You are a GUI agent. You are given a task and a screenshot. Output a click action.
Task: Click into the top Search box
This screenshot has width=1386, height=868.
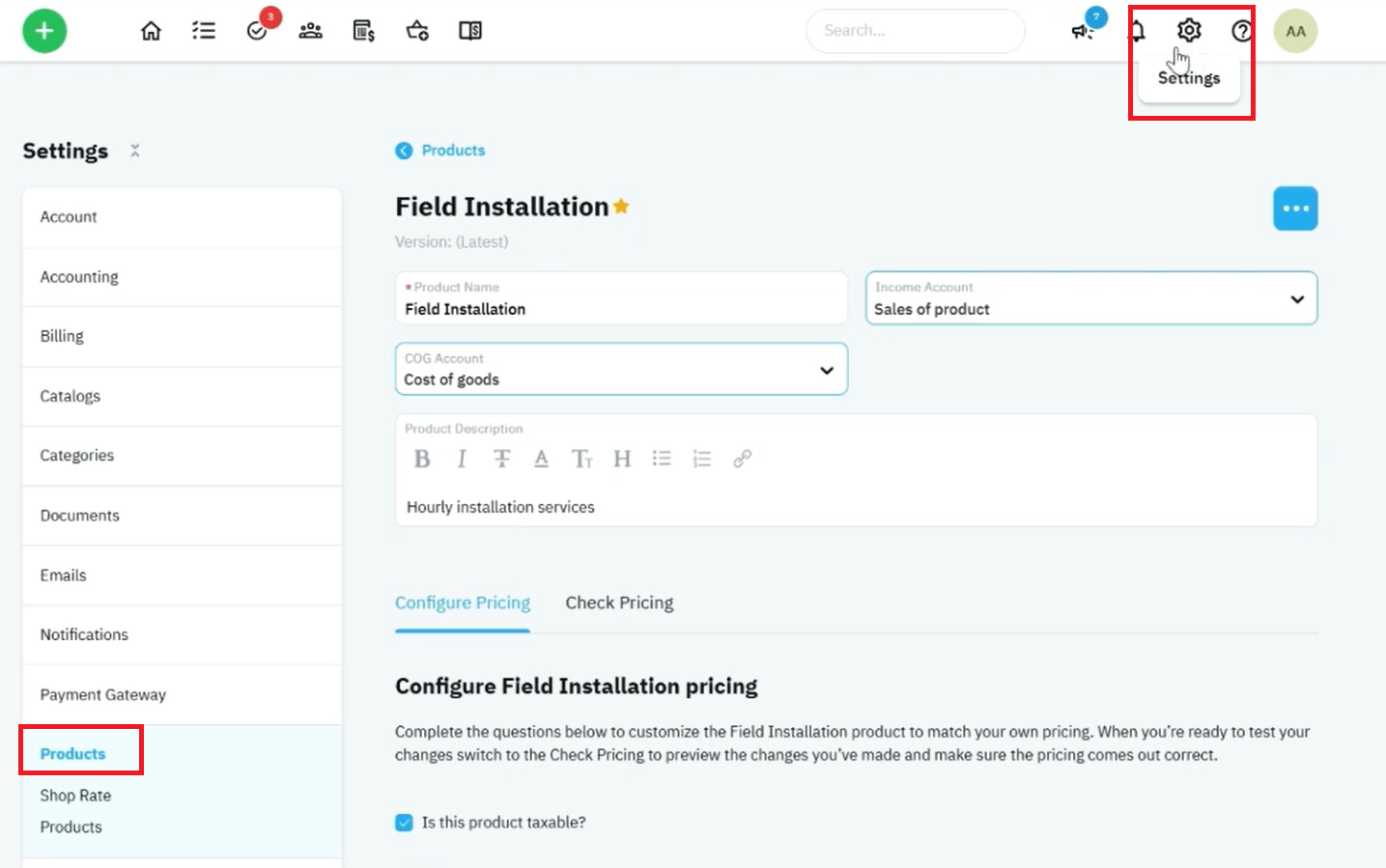pyautogui.click(x=915, y=31)
